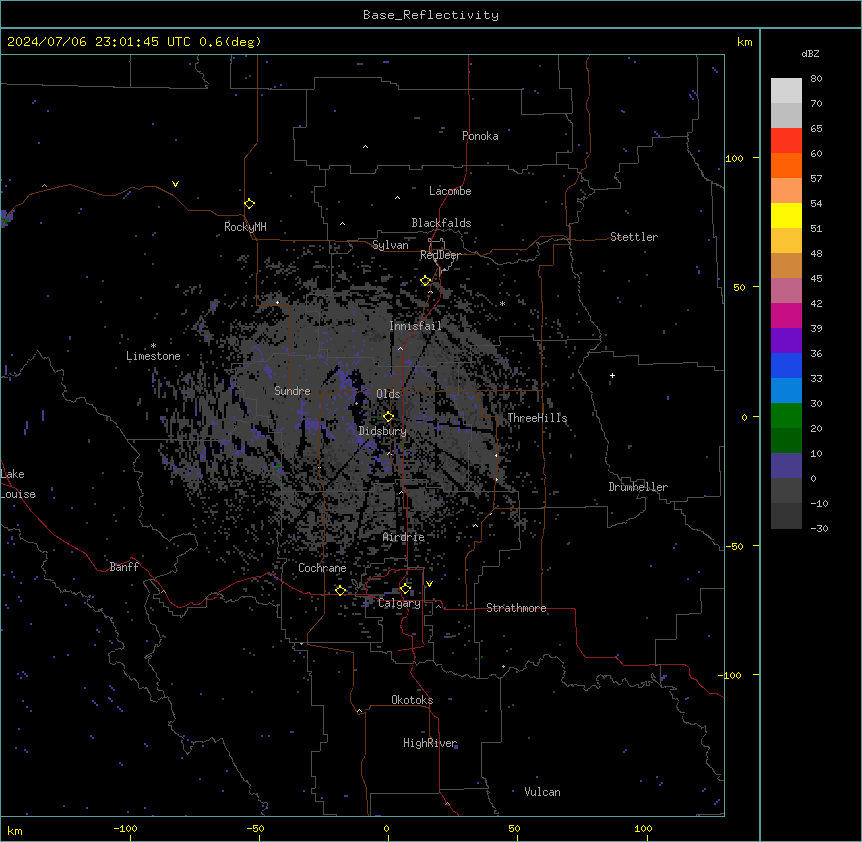Viewport: 862px width, 842px height.
Task: Click the Sylvan label
Action: coord(390,245)
